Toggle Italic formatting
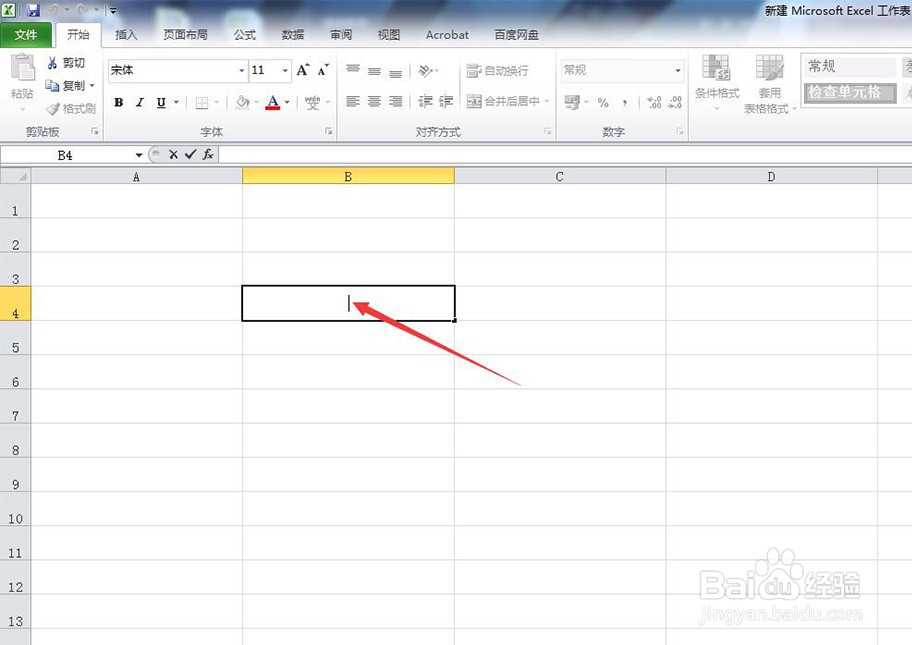 [140, 102]
